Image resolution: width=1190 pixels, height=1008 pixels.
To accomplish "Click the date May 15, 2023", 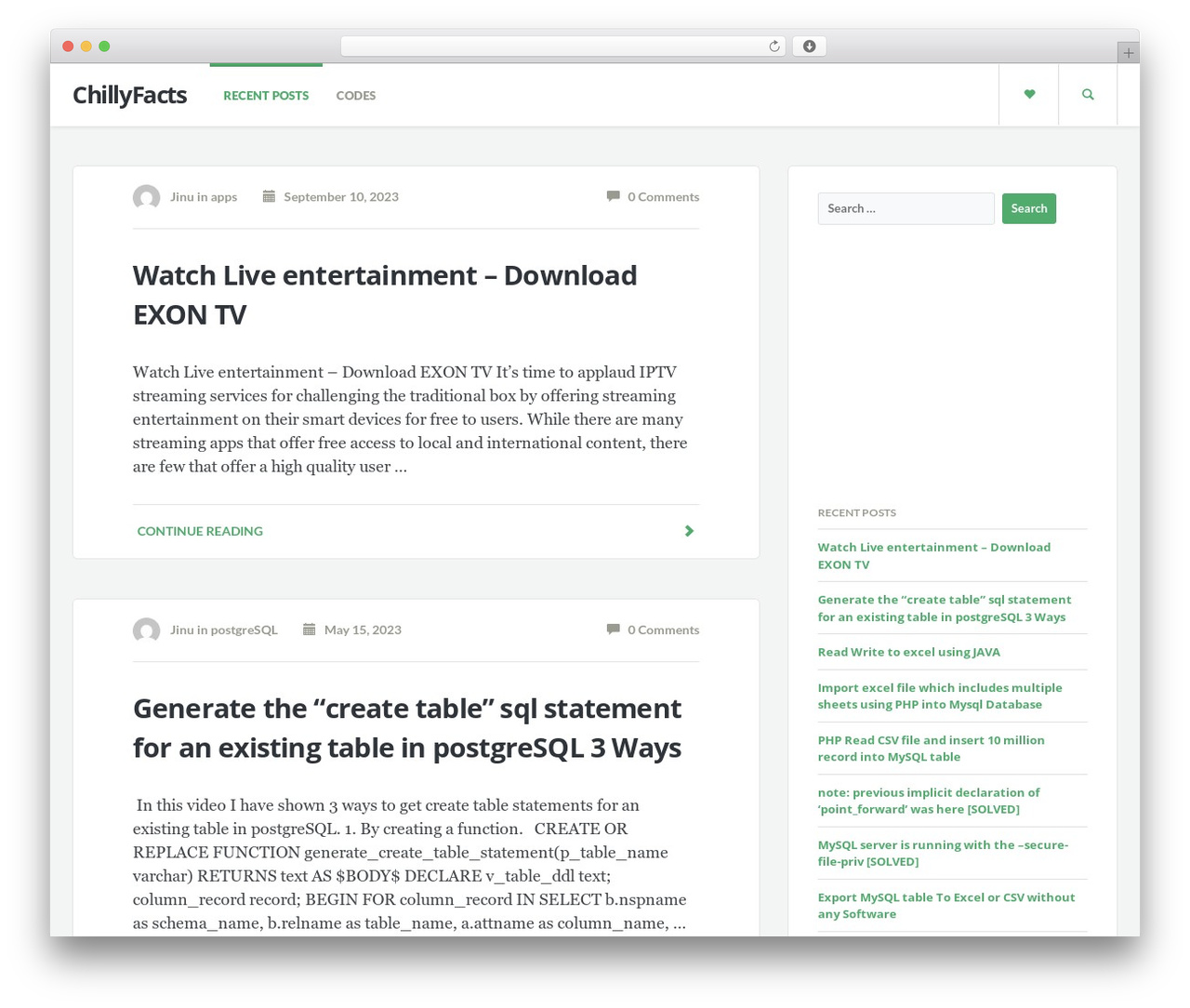I will coord(363,630).
